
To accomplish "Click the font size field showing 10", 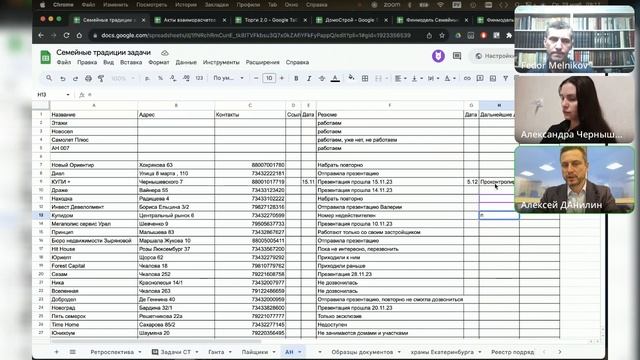I will pos(269,78).
